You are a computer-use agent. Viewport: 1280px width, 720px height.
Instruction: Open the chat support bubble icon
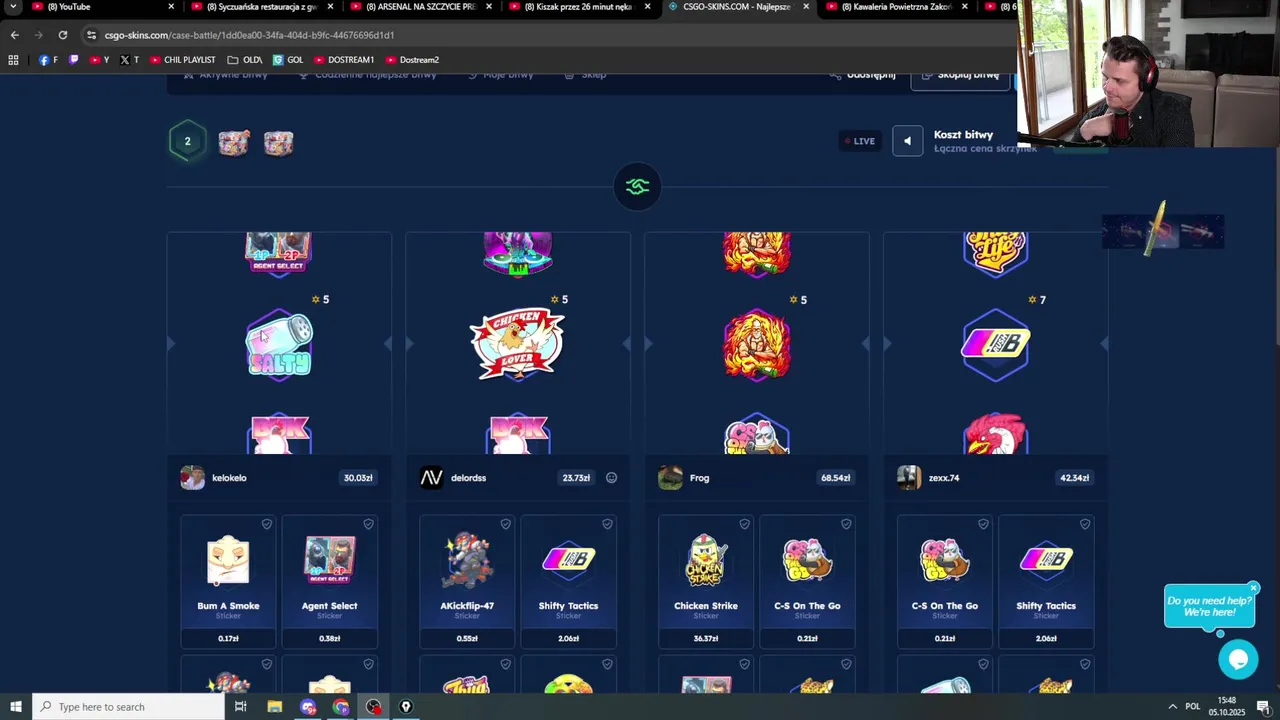pos(1238,659)
